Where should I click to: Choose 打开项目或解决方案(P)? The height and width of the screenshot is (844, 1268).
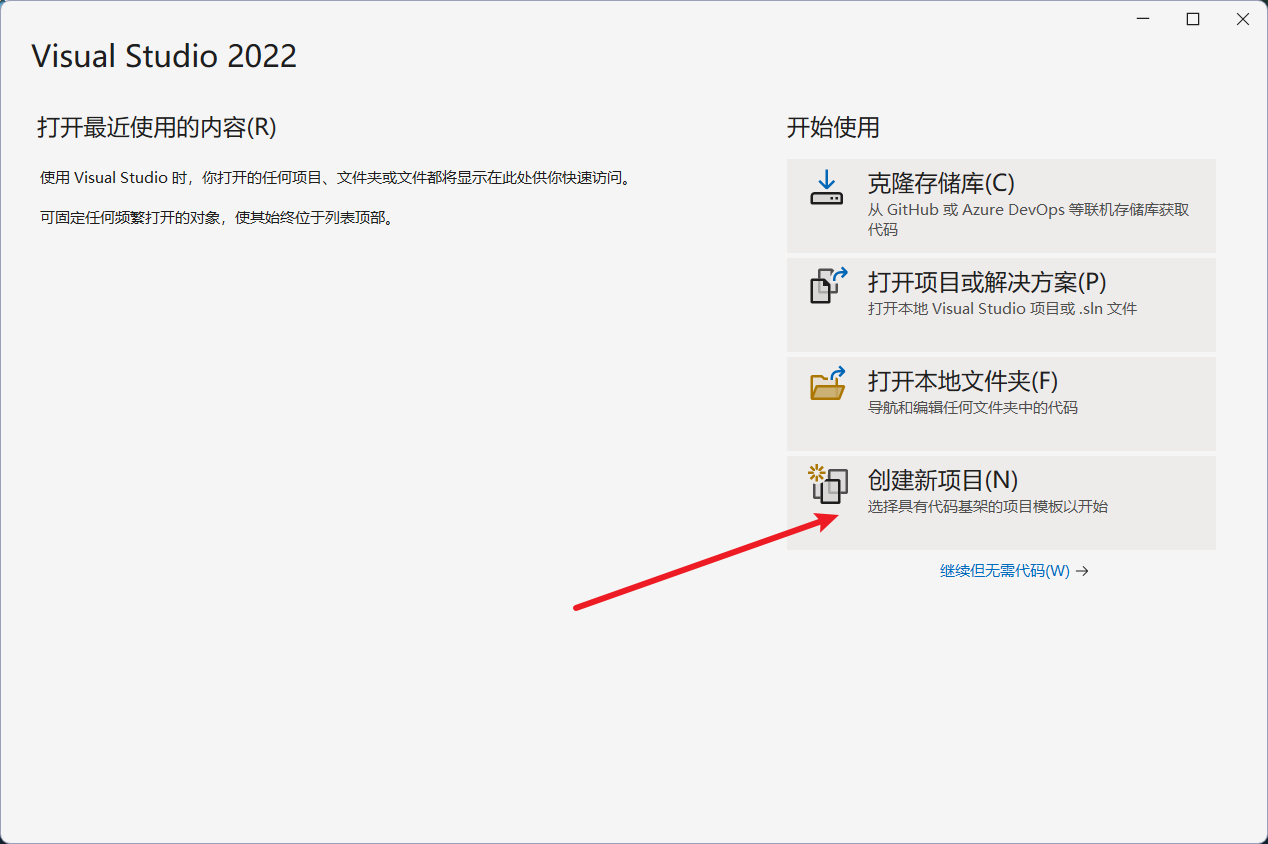(x=1001, y=304)
